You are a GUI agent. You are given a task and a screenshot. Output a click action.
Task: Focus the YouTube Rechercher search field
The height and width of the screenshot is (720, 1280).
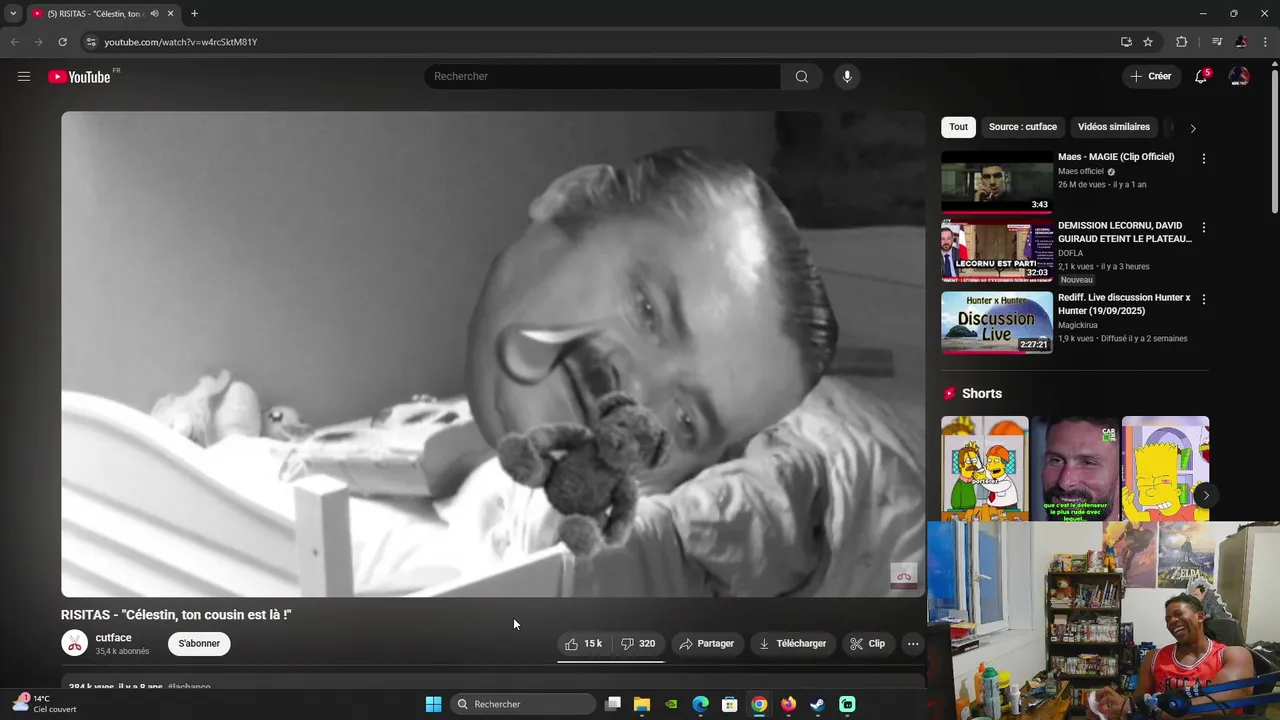[x=602, y=76]
